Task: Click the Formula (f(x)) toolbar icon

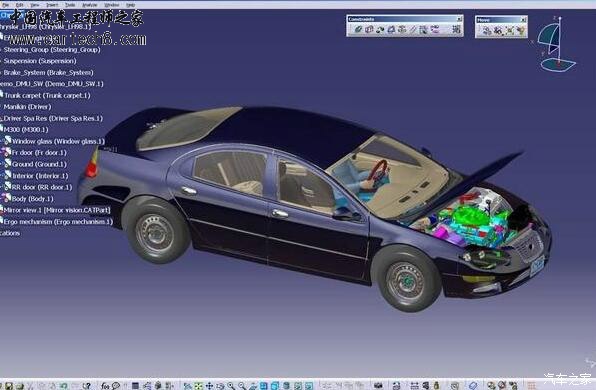Action: (105, 386)
